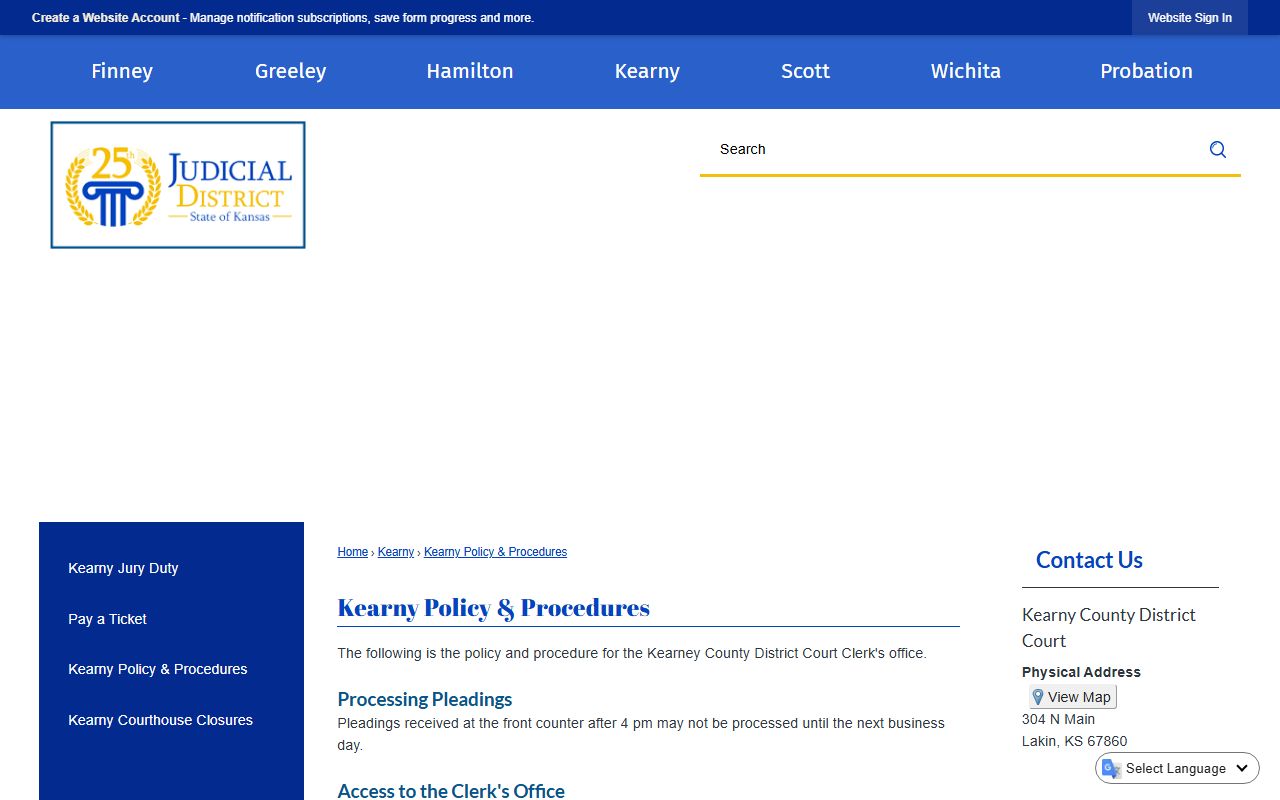The image size is (1280, 800).
Task: Click the Processing Pleadings heading
Action: [x=425, y=699]
